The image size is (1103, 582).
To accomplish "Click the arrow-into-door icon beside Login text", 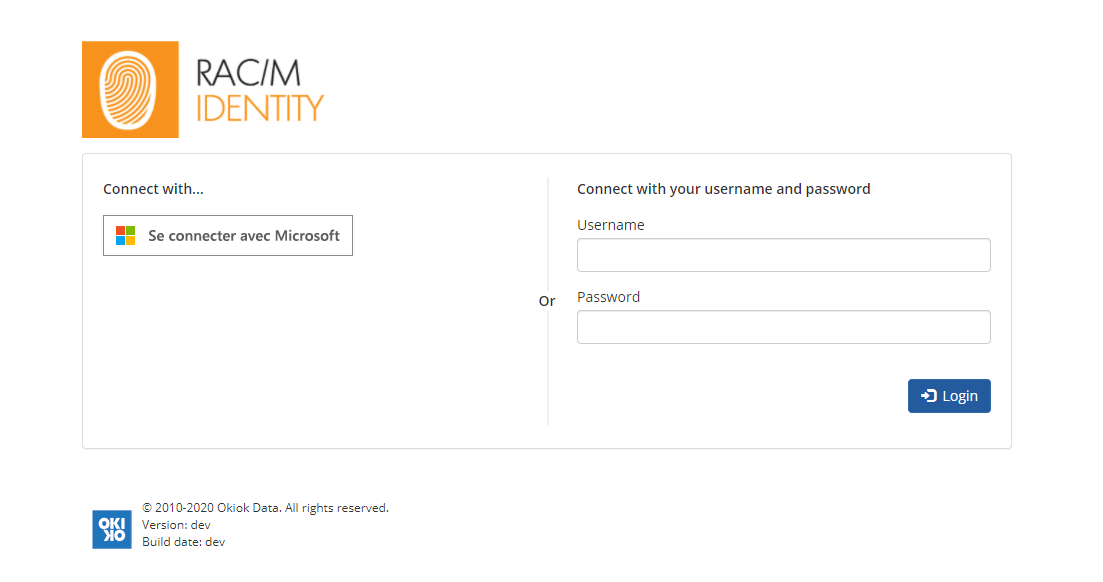I will pyautogui.click(x=929, y=395).
